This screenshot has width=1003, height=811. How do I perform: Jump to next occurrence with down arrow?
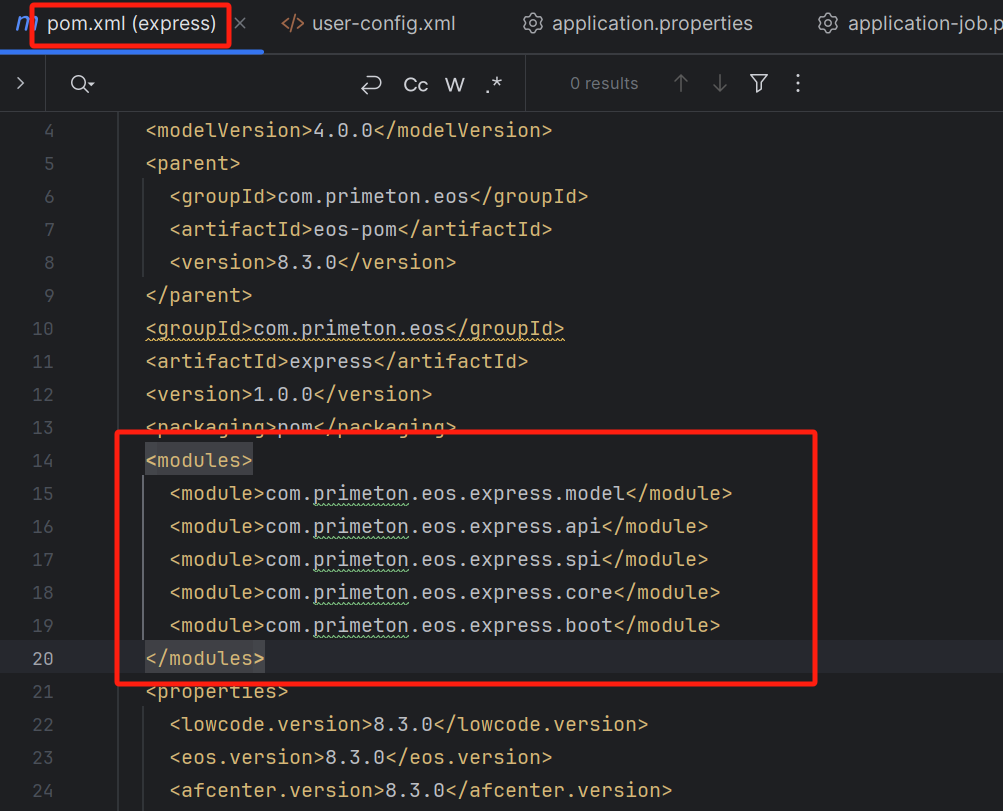720,84
